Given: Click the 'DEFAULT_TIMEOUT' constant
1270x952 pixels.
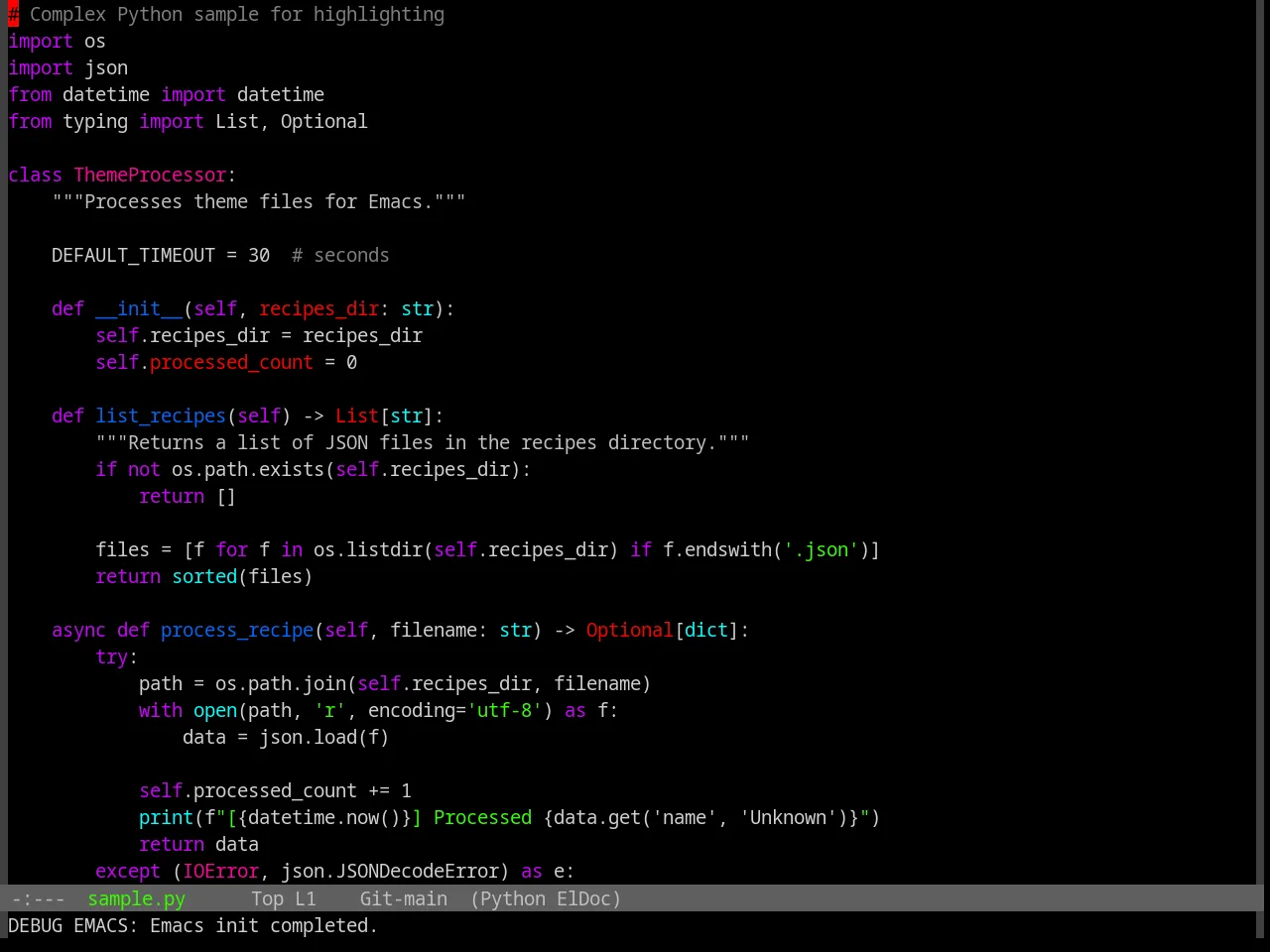Looking at the screenshot, I should click(133, 255).
